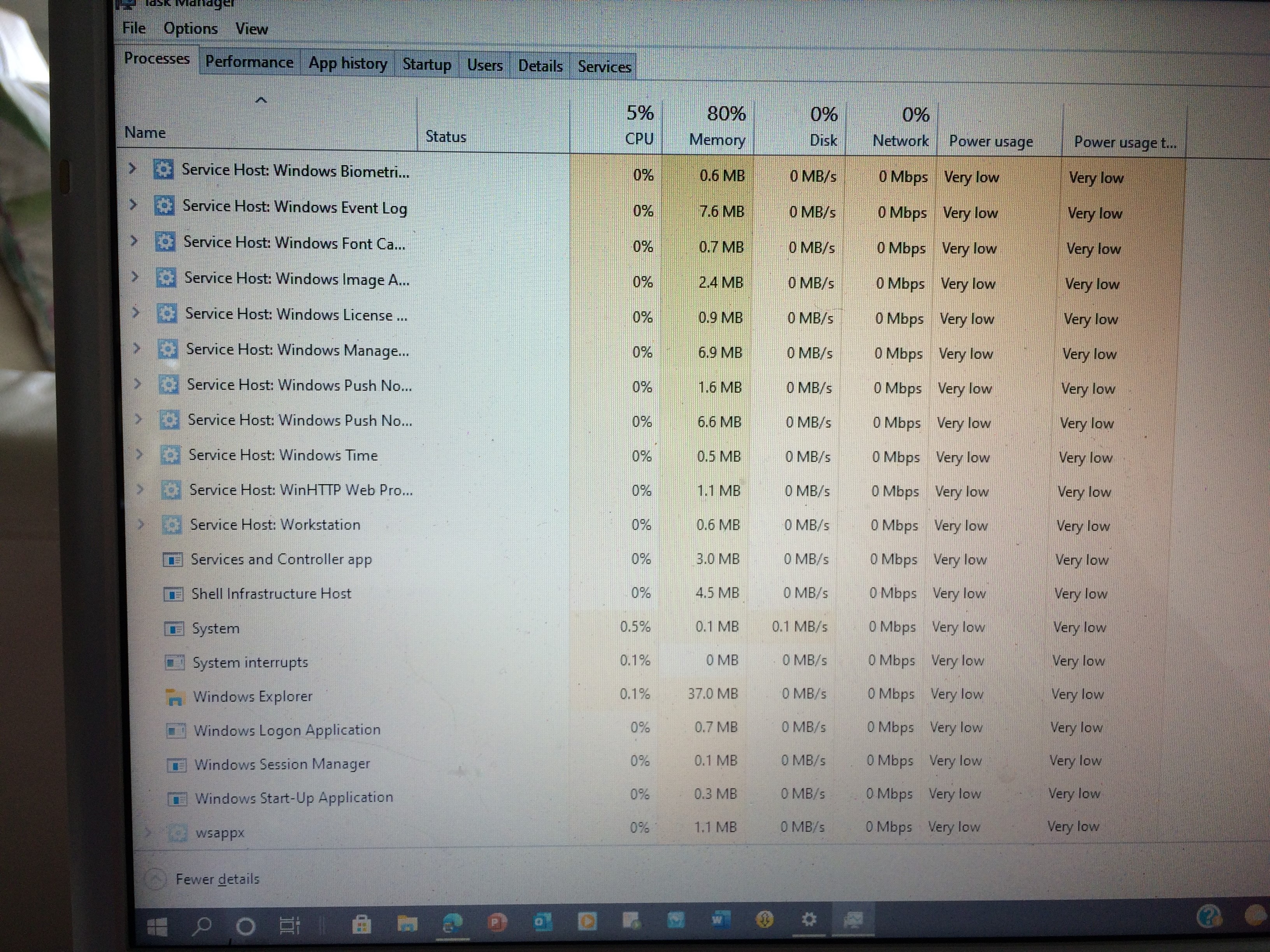Screen dimensions: 1270x952
Task: Open the File menu
Action: point(134,28)
